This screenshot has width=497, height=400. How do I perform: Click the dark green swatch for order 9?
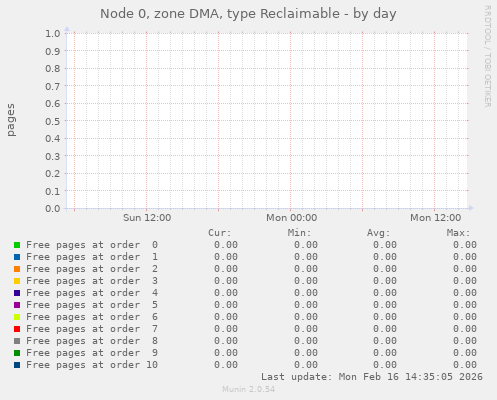click(17, 353)
